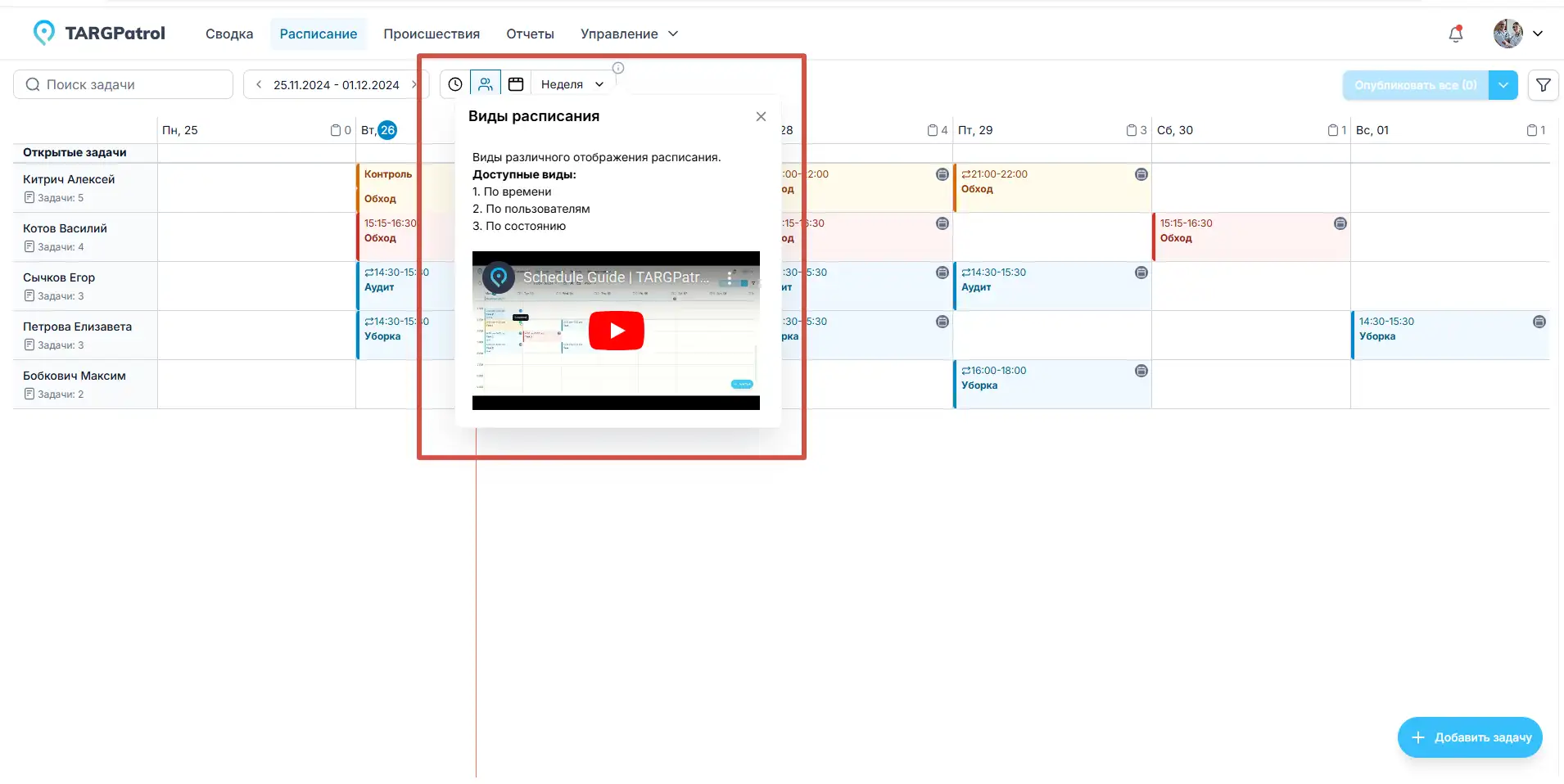Open the dropdown arrow beside Опубликовать все
The image size is (1564, 784).
1503,85
